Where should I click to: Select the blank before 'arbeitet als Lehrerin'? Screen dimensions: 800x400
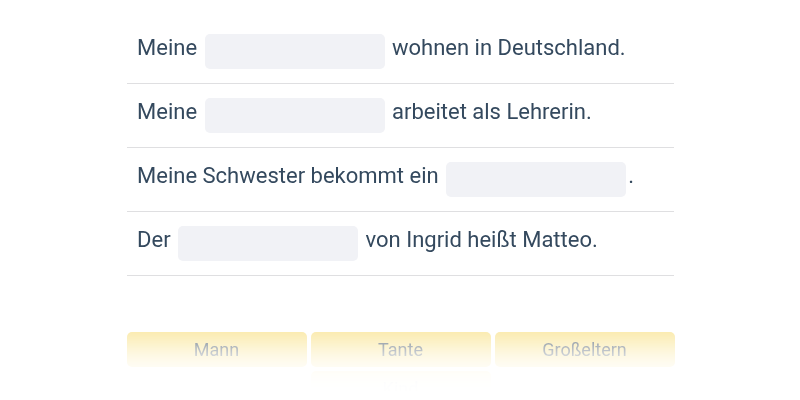click(x=295, y=115)
